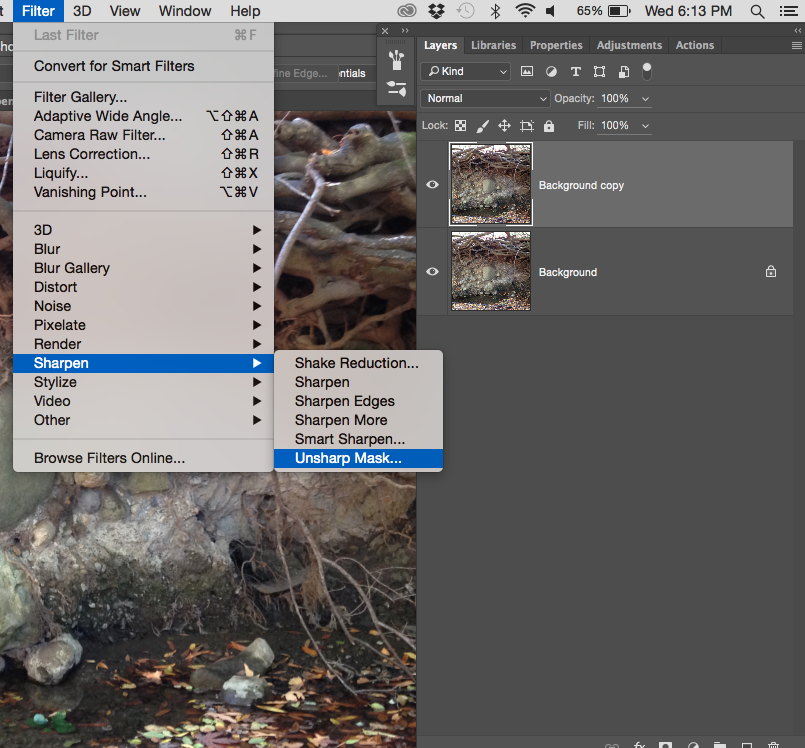Viewport: 805px width, 748px height.
Task: Click the Fill 100% value field
Action: tap(615, 125)
